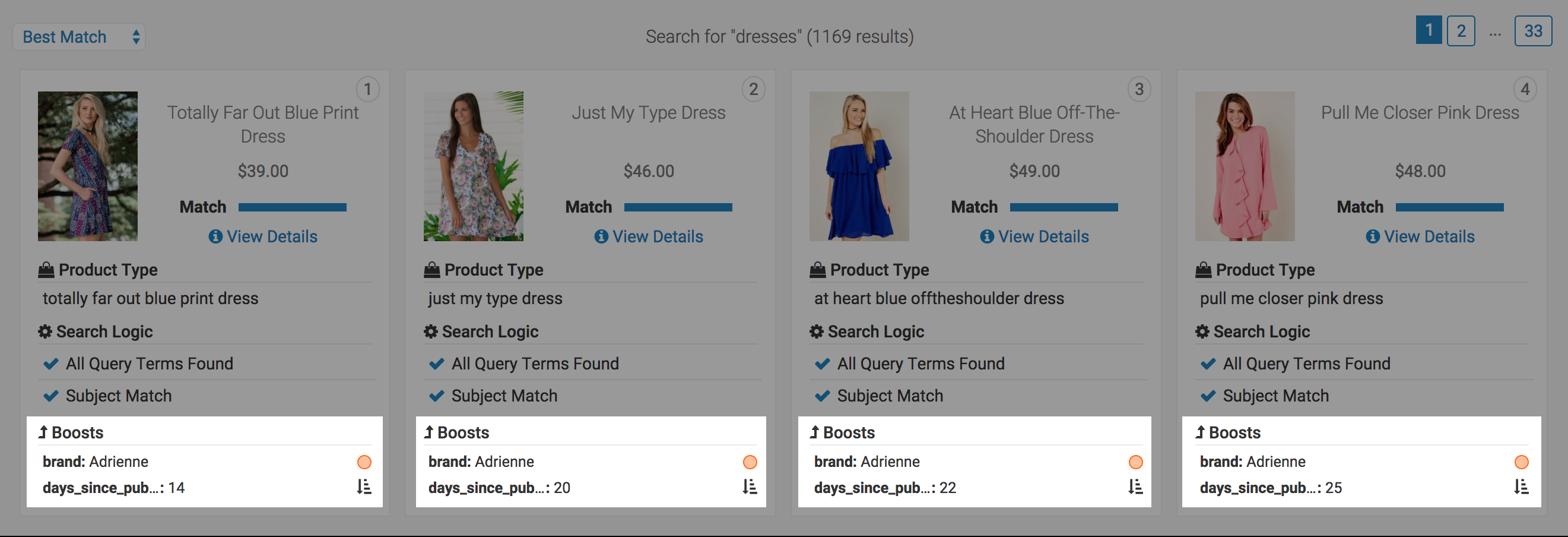Open the Best Match sort dropdown

[x=78, y=37]
